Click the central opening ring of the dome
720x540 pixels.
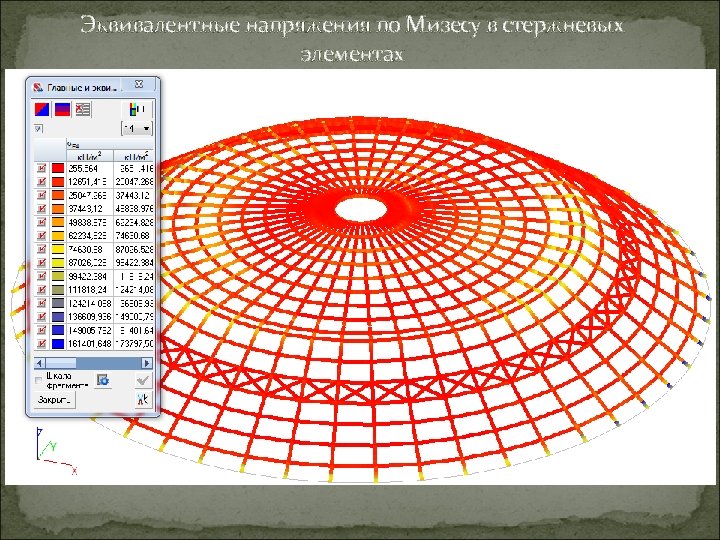361,209
